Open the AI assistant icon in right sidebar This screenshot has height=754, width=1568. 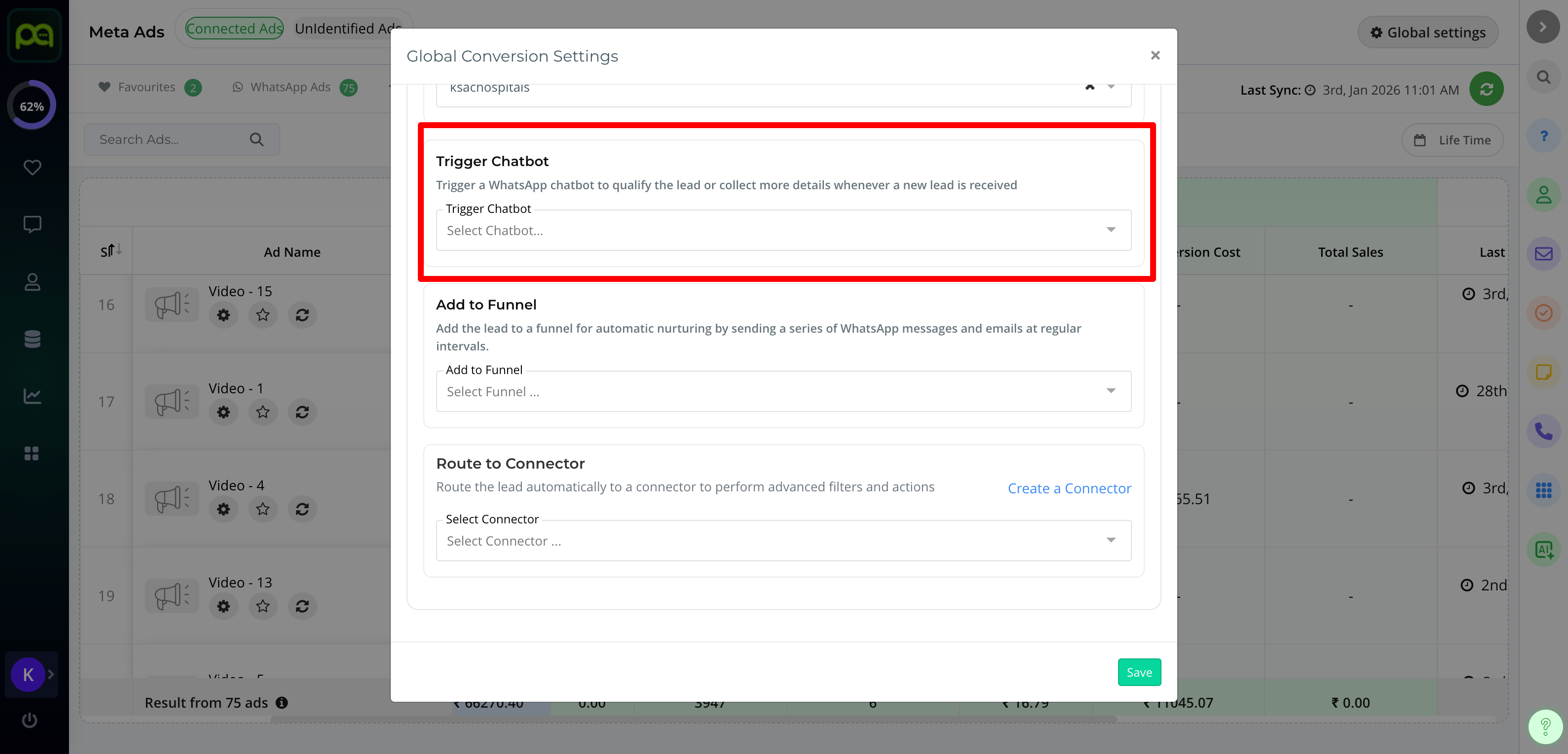pos(1543,549)
